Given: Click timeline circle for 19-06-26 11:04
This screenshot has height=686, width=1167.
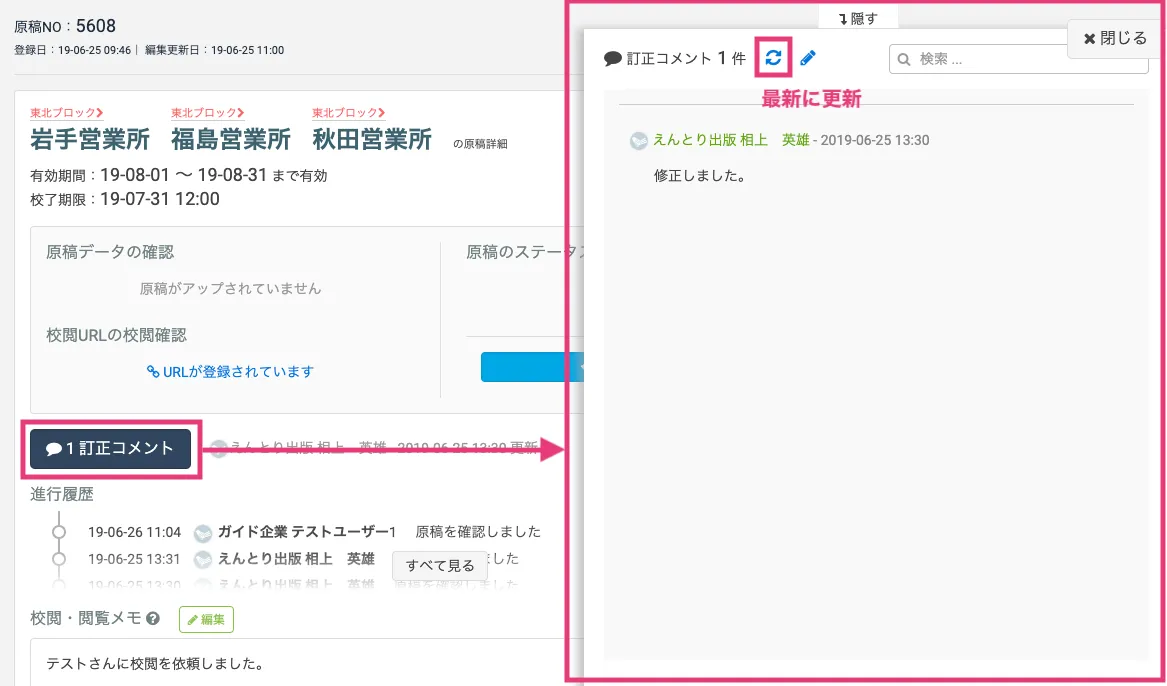Looking at the screenshot, I should click(59, 532).
